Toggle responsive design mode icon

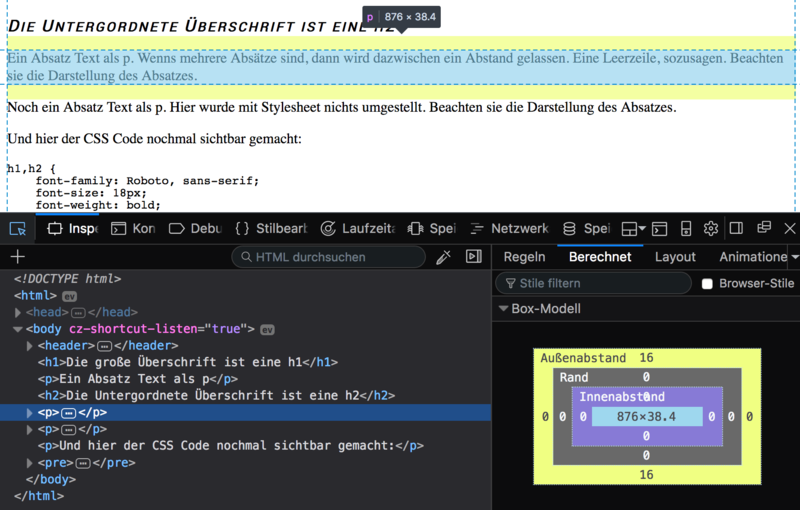(x=686, y=229)
